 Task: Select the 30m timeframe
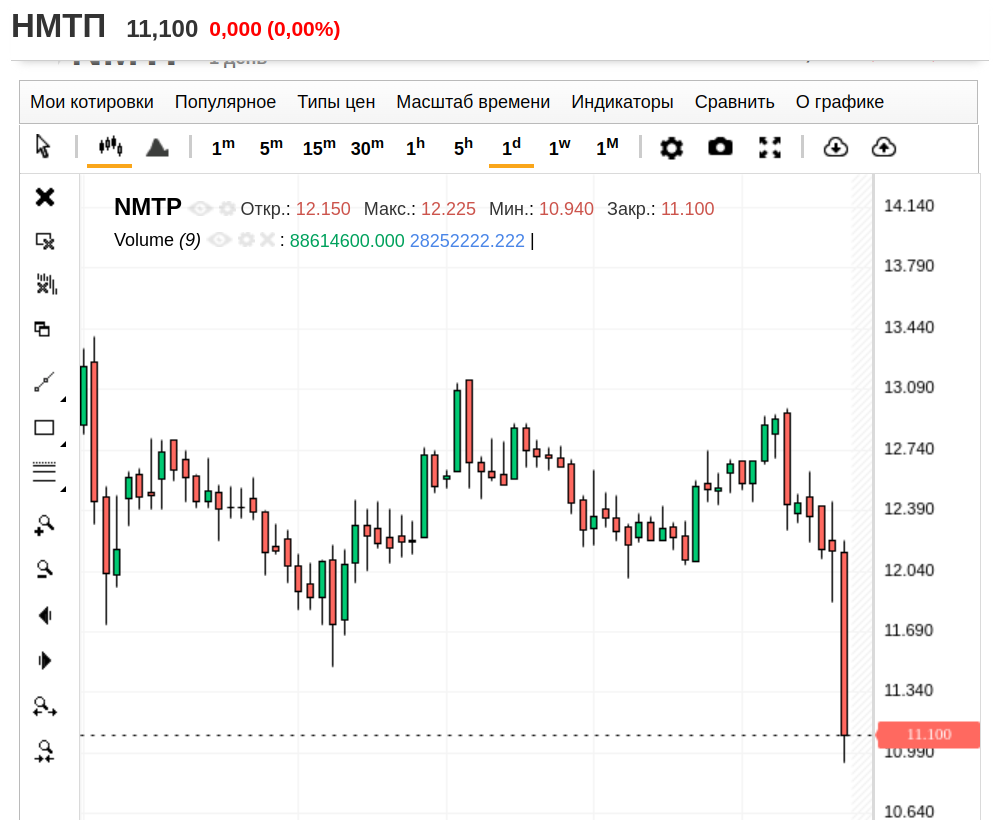click(367, 147)
